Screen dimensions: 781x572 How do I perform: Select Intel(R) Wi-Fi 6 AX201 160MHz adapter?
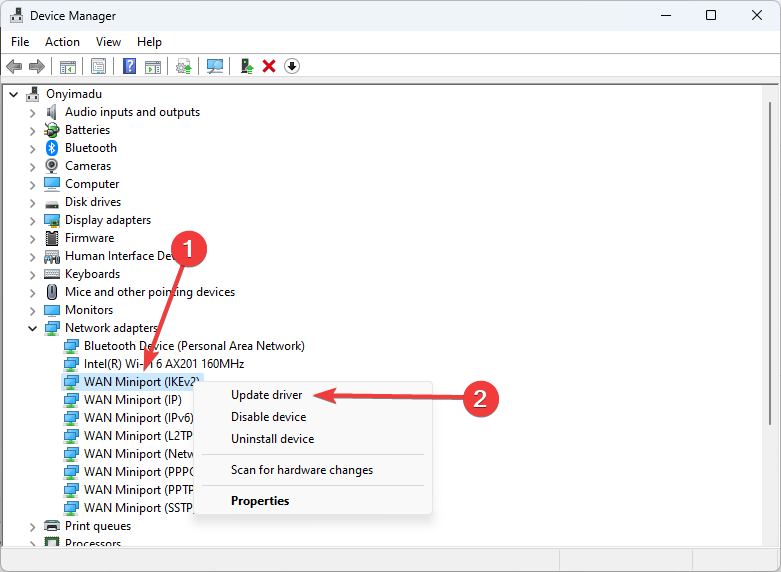[x=163, y=364]
